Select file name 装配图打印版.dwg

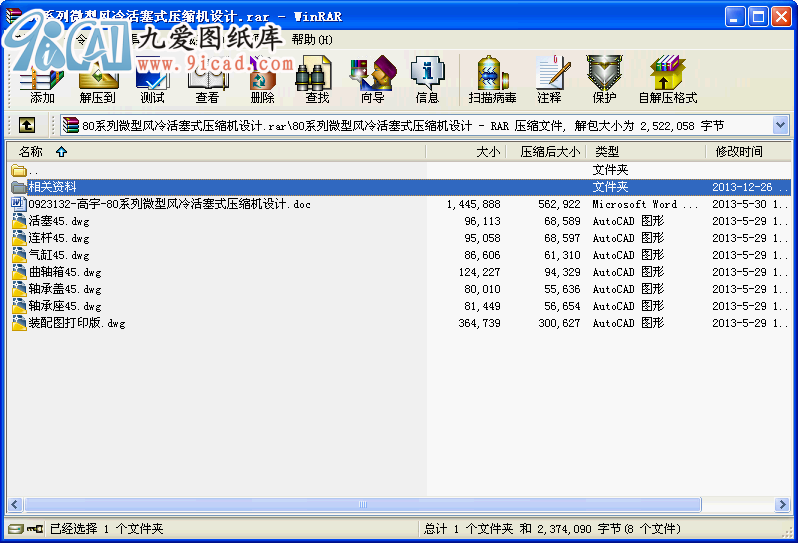[x=77, y=323]
